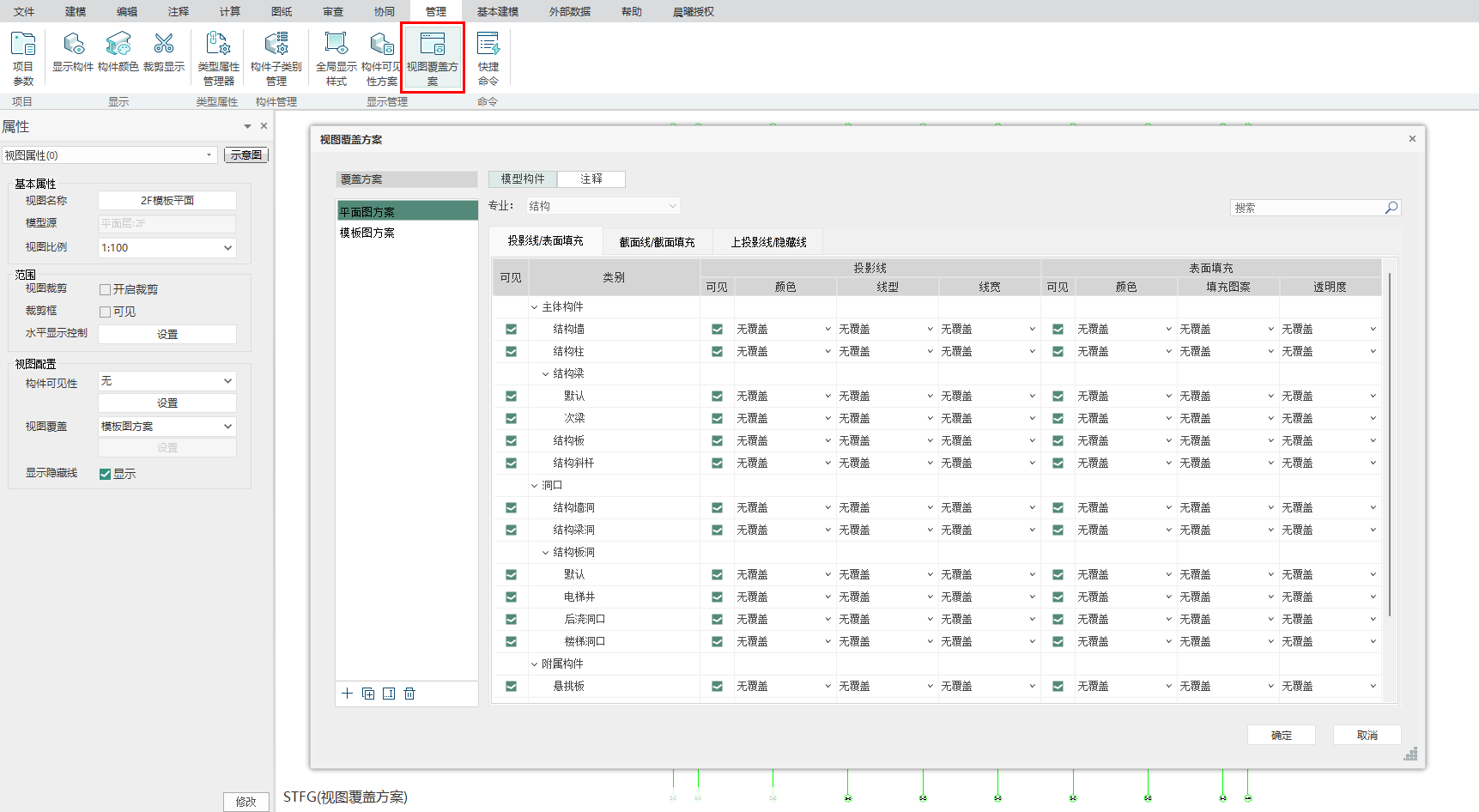Toggle visibility checkbox for 结构墙 row

point(511,330)
